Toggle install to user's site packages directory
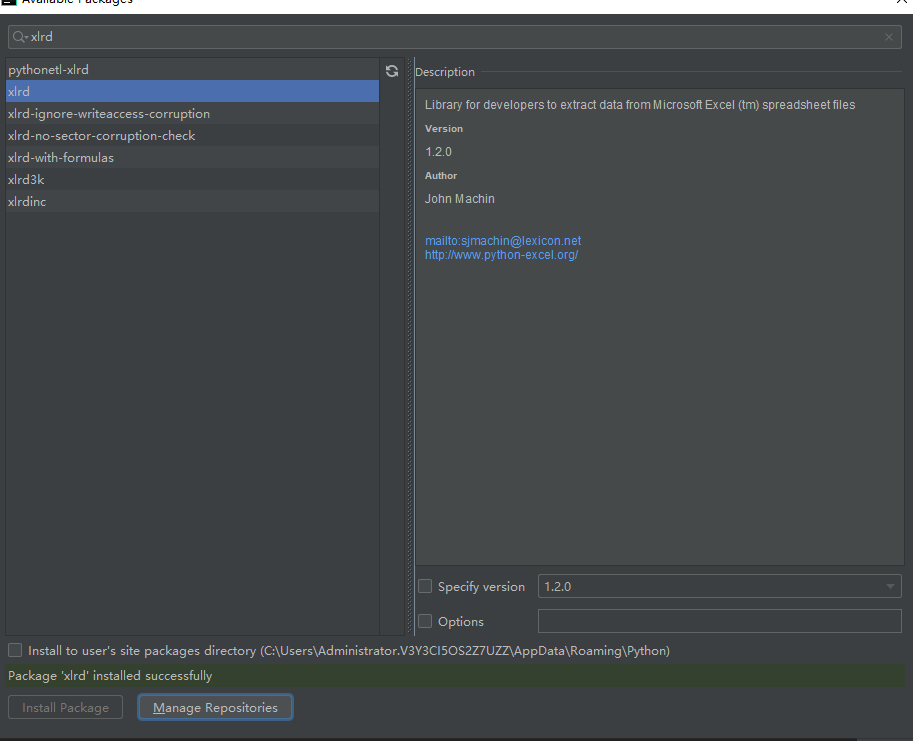The image size is (913, 741). (x=15, y=651)
